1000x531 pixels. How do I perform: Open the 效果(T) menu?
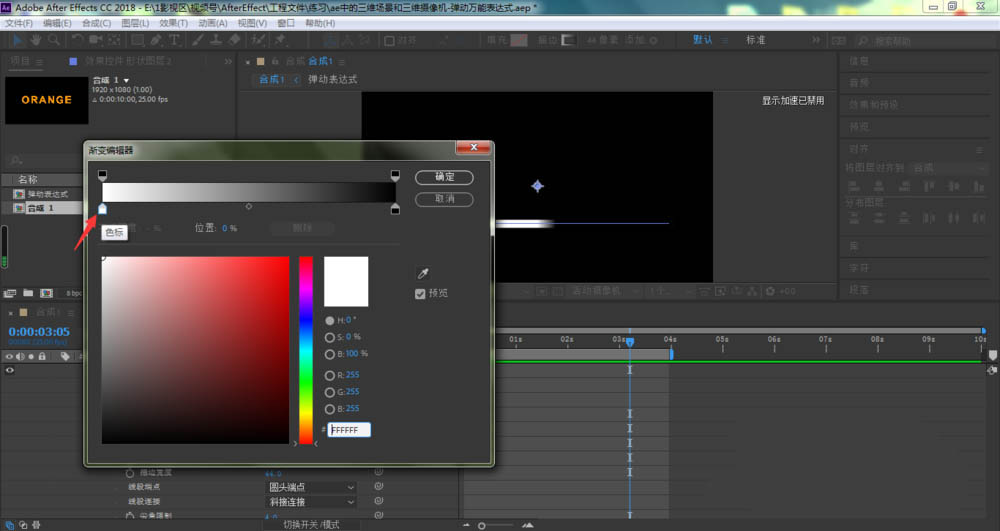pyautogui.click(x=173, y=23)
